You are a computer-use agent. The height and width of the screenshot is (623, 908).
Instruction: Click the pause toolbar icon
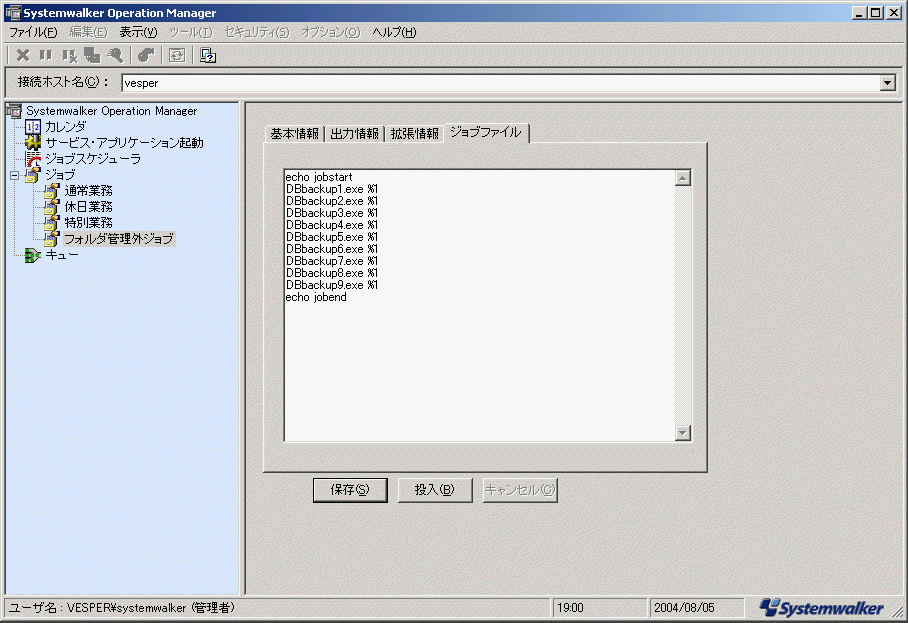click(46, 55)
